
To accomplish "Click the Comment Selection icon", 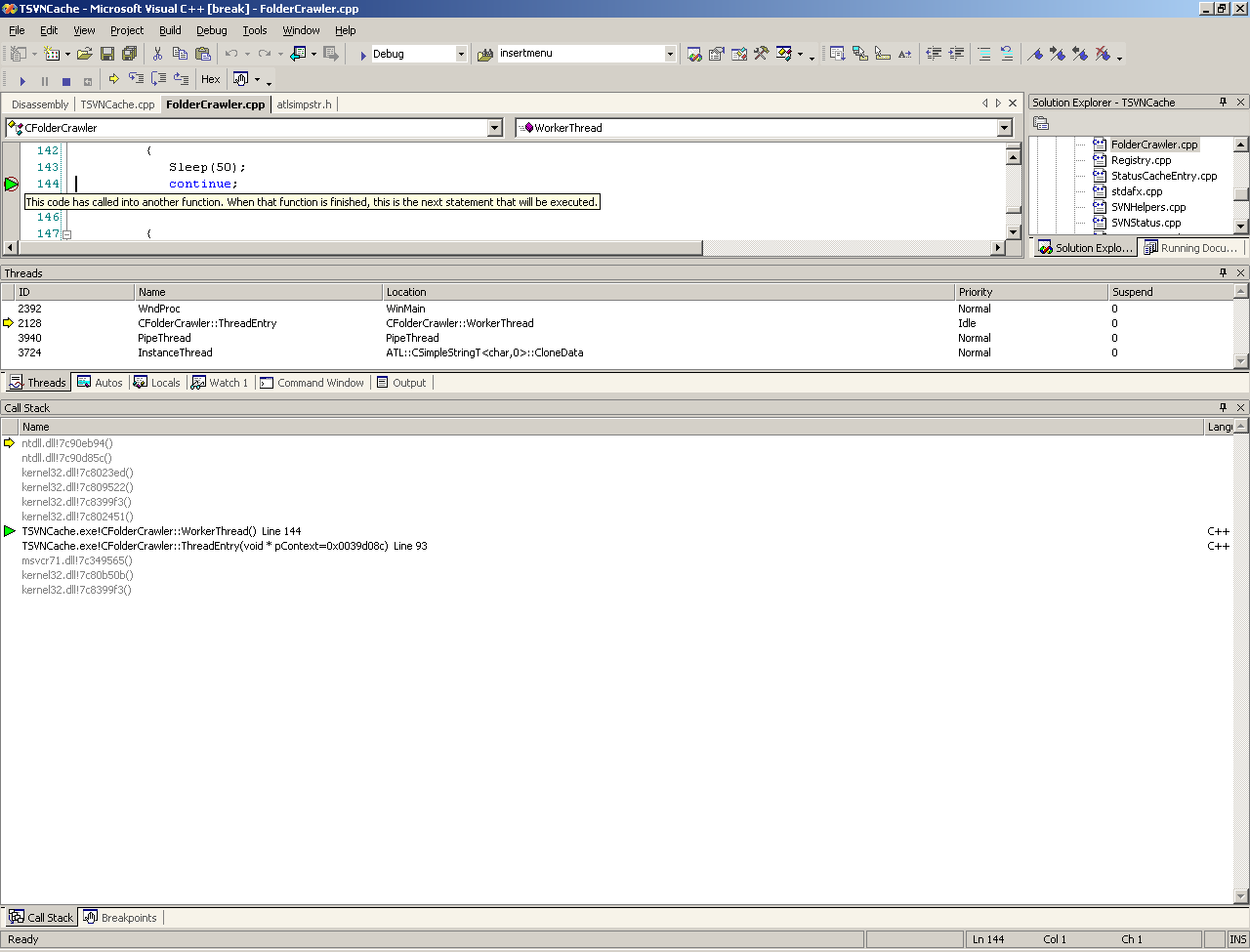I will [983, 54].
